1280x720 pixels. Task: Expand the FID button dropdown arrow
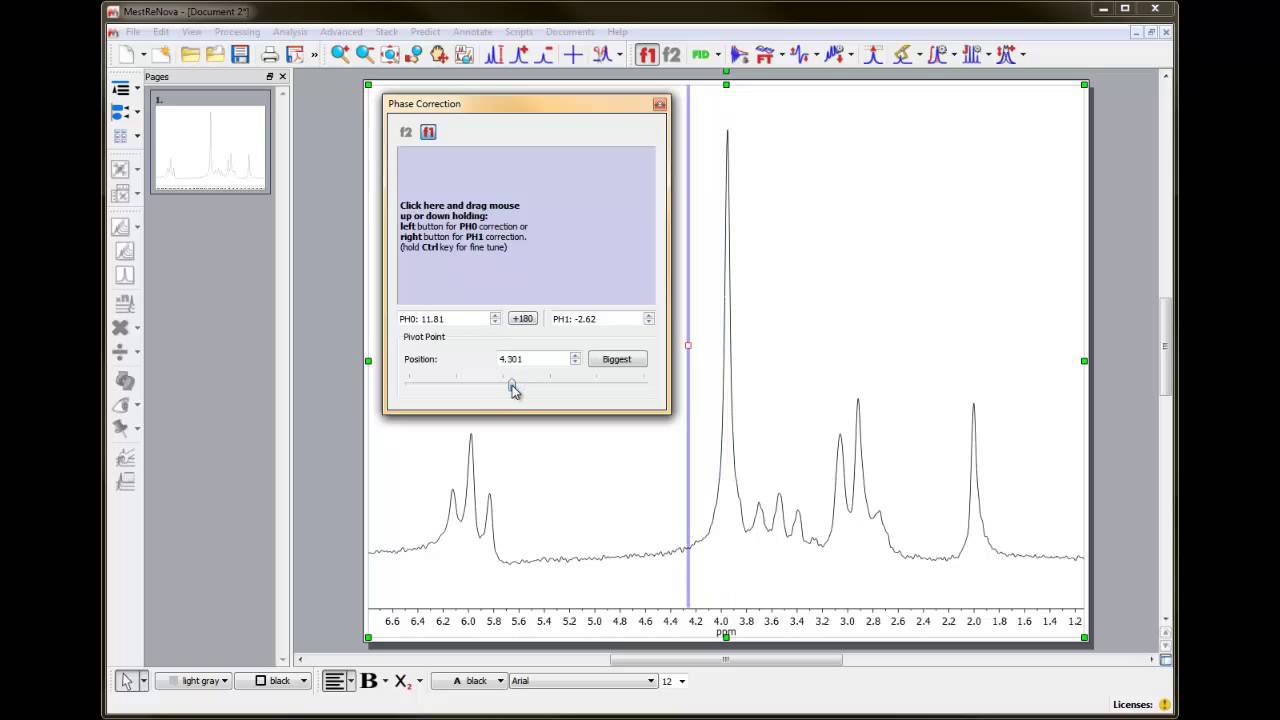[718, 55]
